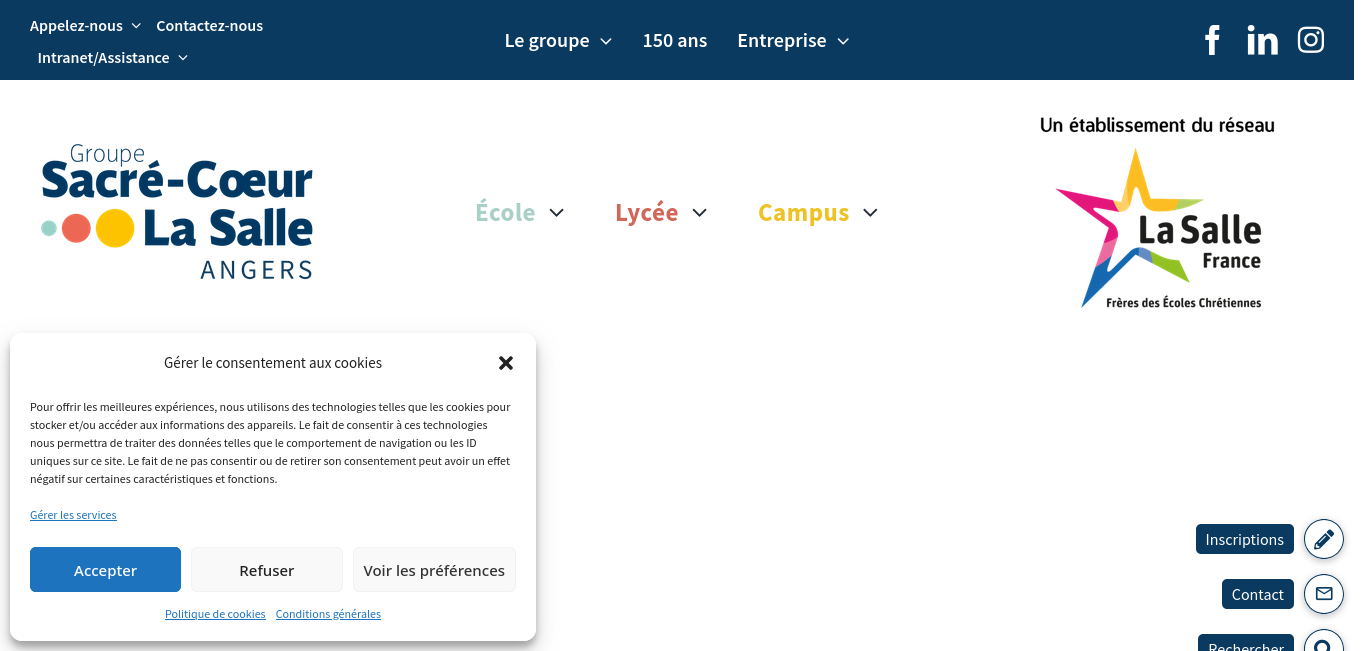Click the La Salle France star logo
The height and width of the screenshot is (651, 1366).
1158,227
